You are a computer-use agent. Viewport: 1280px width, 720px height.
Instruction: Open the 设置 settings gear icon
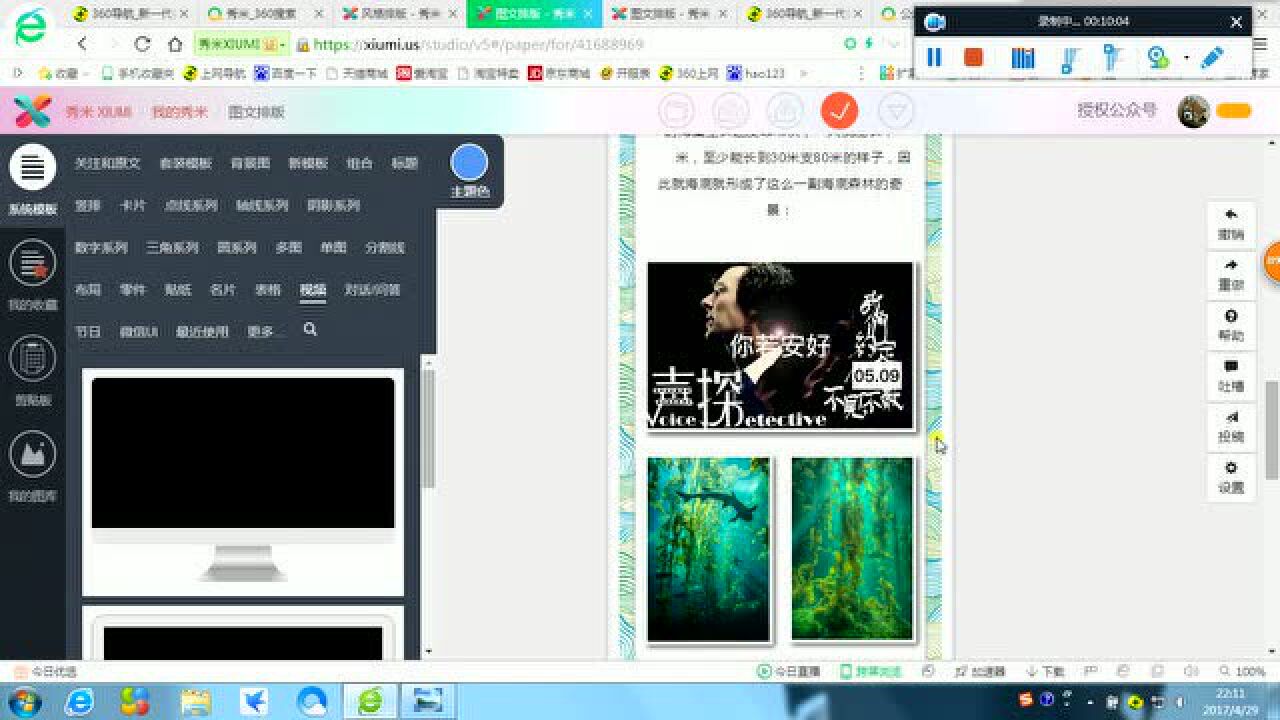(x=1231, y=468)
